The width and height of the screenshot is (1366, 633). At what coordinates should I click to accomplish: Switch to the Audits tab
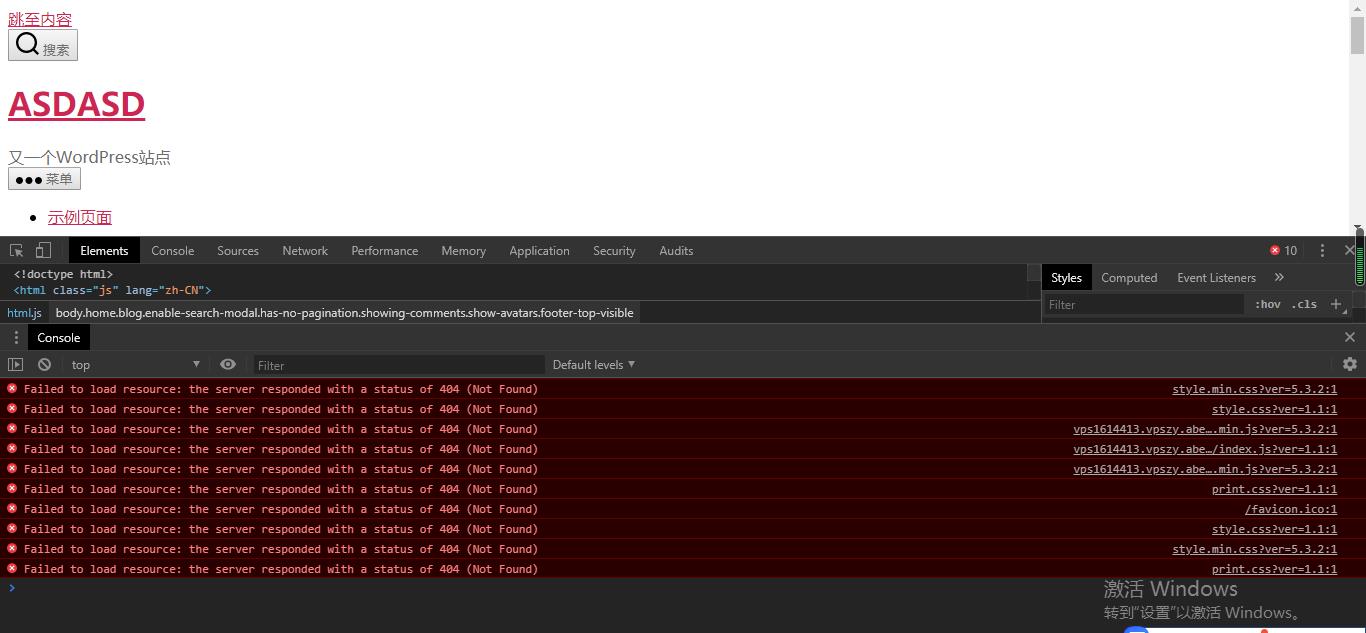676,251
